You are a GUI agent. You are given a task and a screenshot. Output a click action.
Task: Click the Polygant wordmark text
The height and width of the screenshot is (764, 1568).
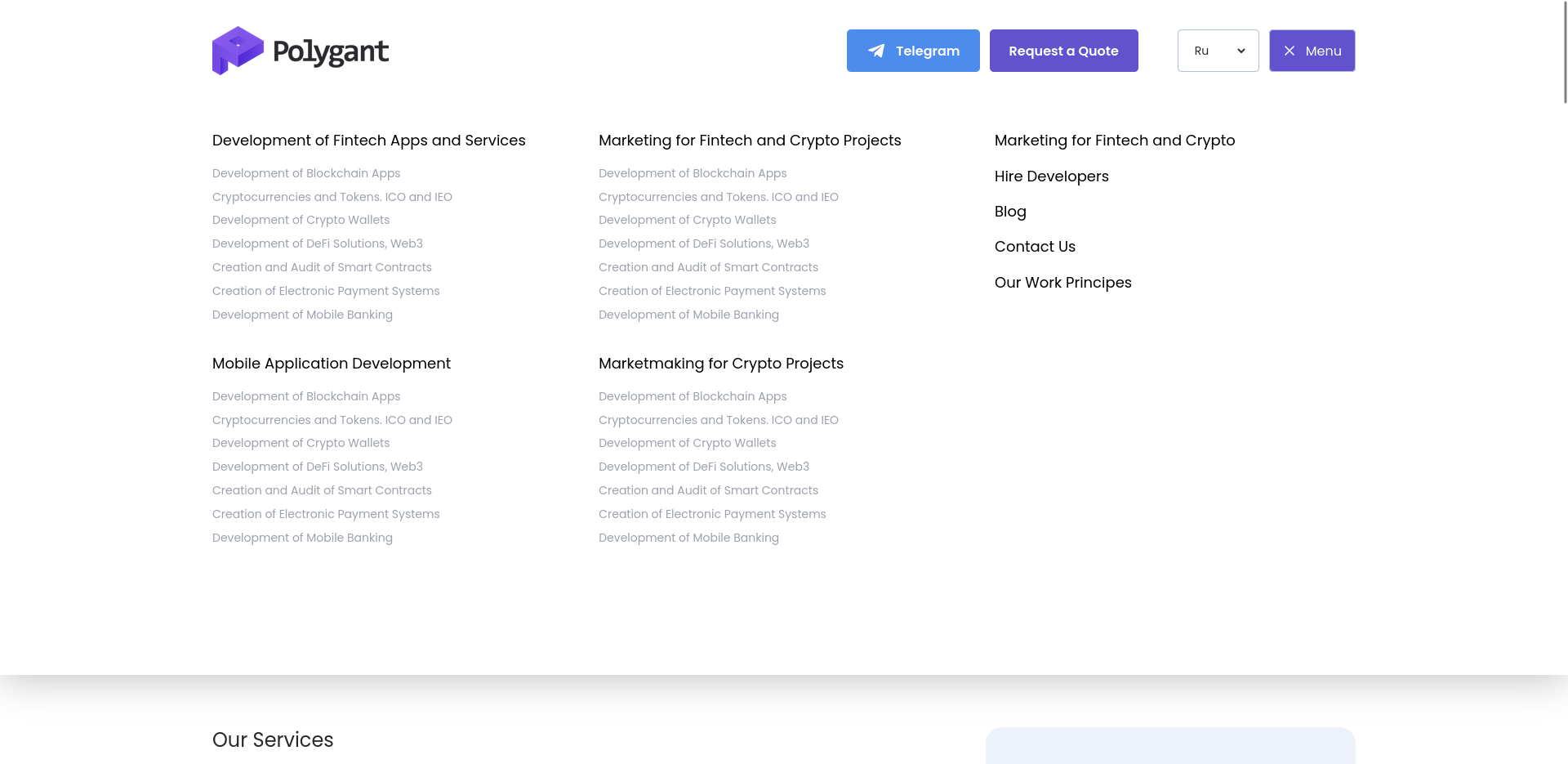[330, 51]
